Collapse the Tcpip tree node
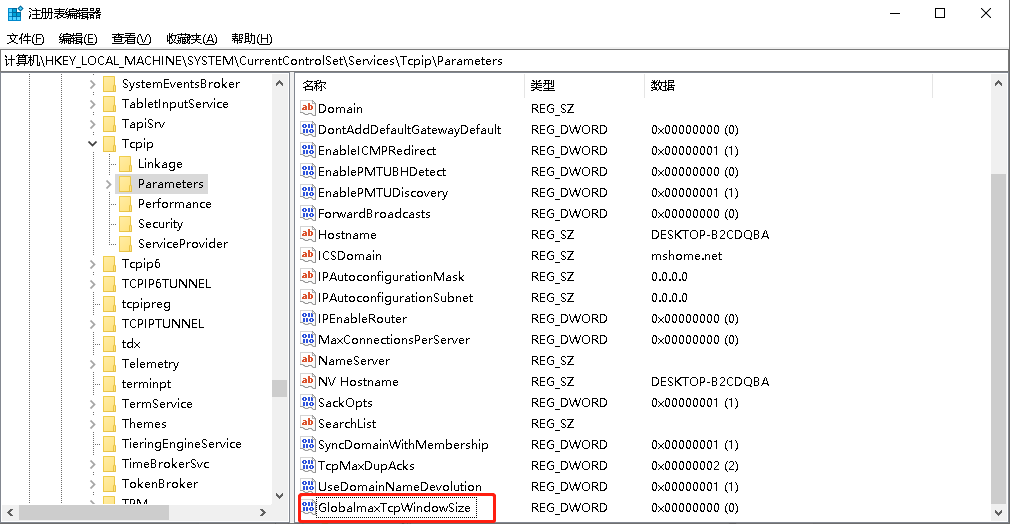 (93, 144)
